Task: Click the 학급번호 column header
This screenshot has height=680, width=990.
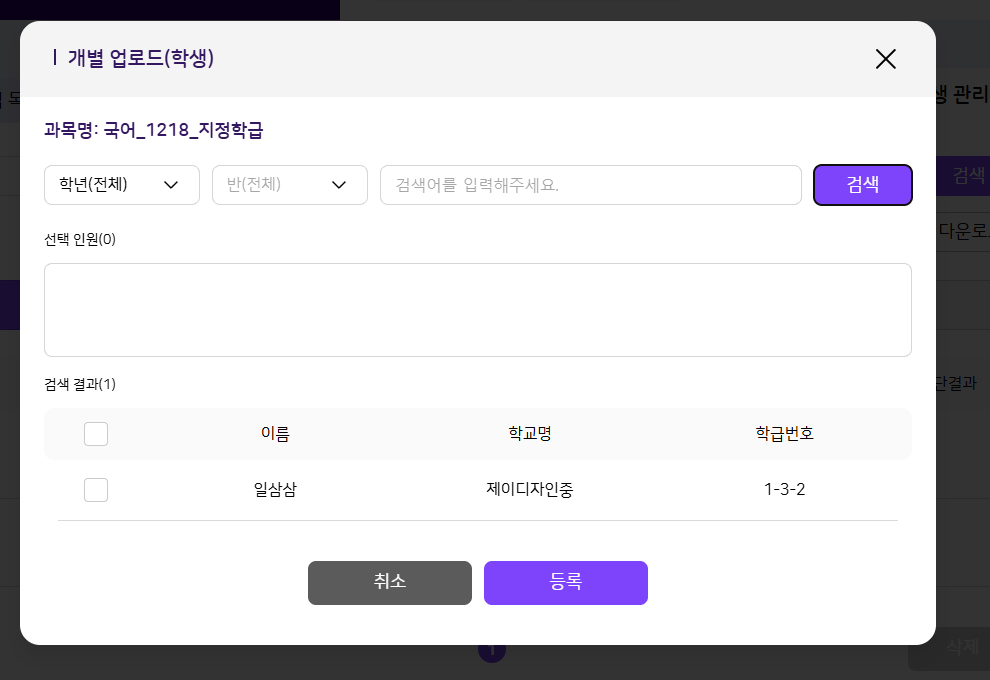Action: pos(784,434)
